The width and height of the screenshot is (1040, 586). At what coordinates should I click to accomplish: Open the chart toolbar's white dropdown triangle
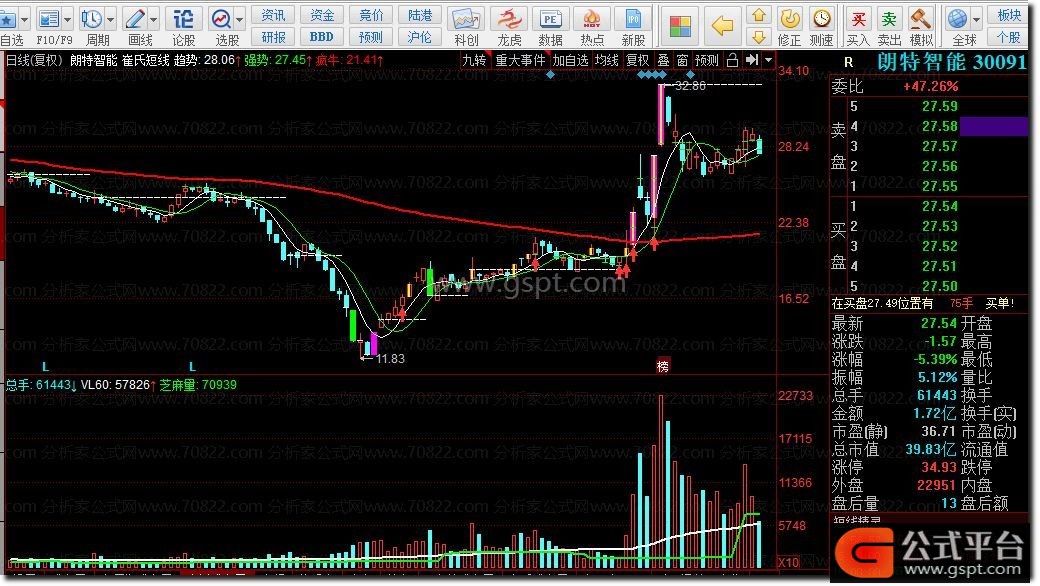(x=768, y=60)
